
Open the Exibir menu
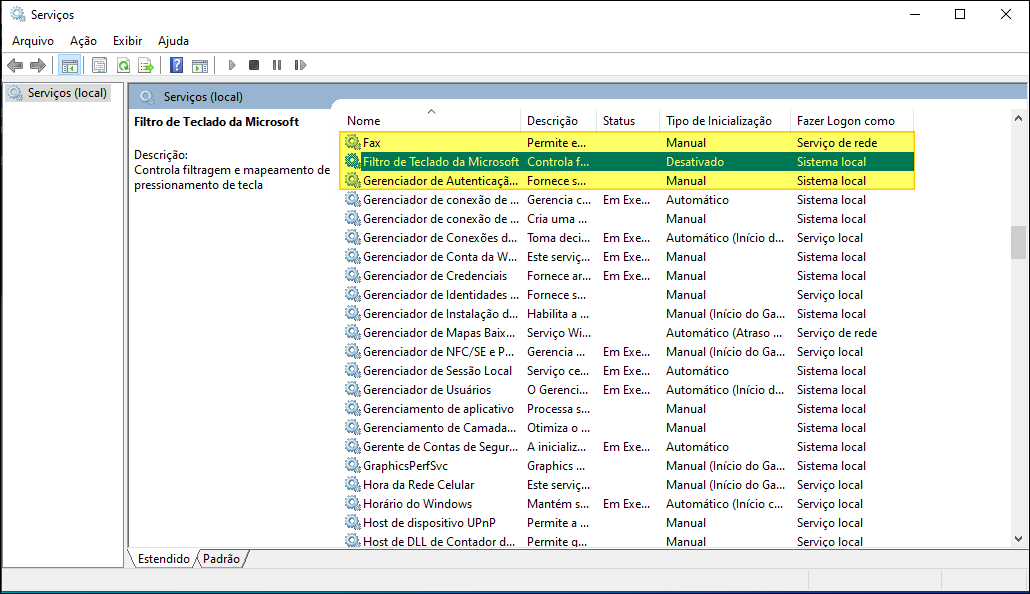pyautogui.click(x=127, y=41)
